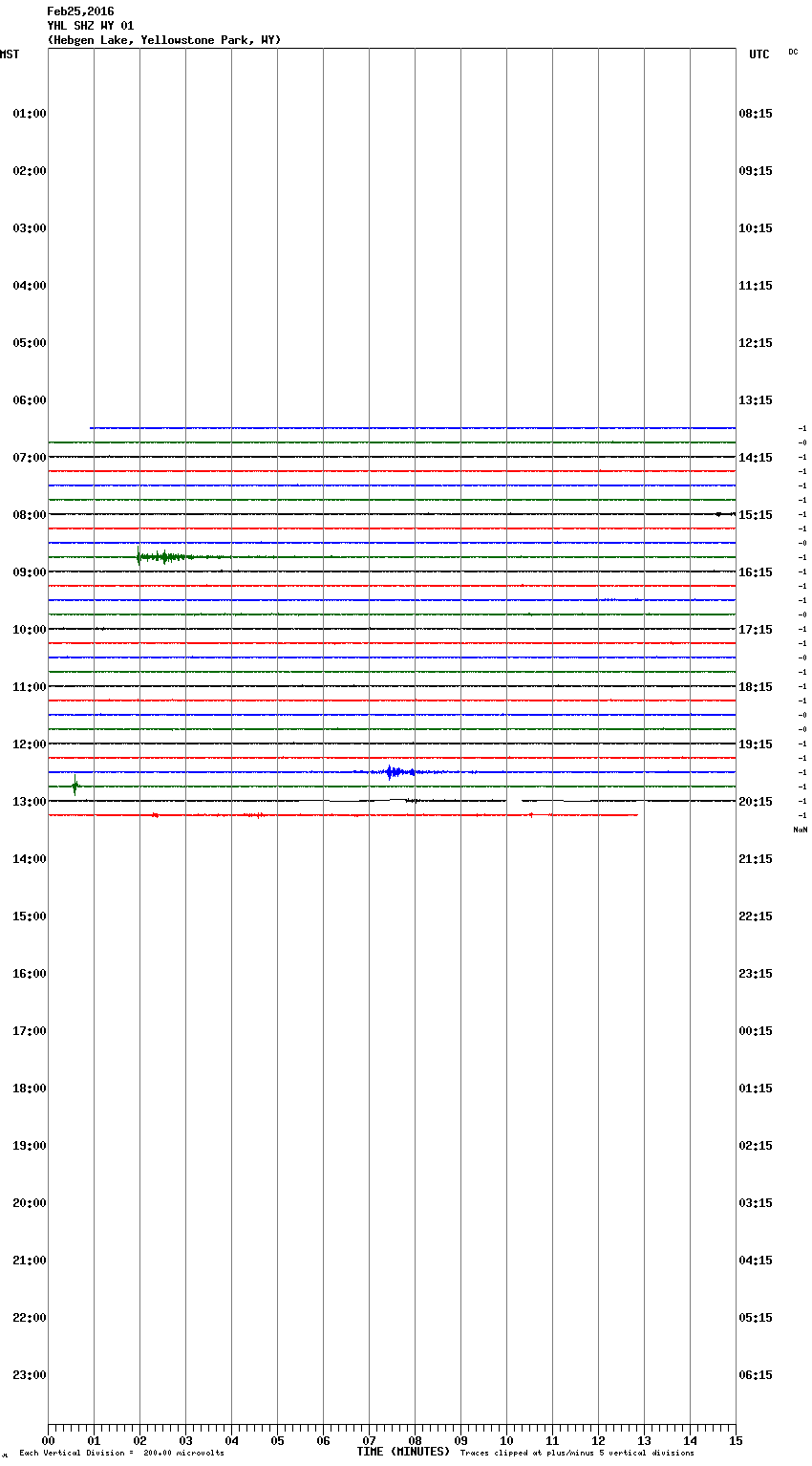
Task: Click the 14:15 UTC time label
Action: point(756,458)
